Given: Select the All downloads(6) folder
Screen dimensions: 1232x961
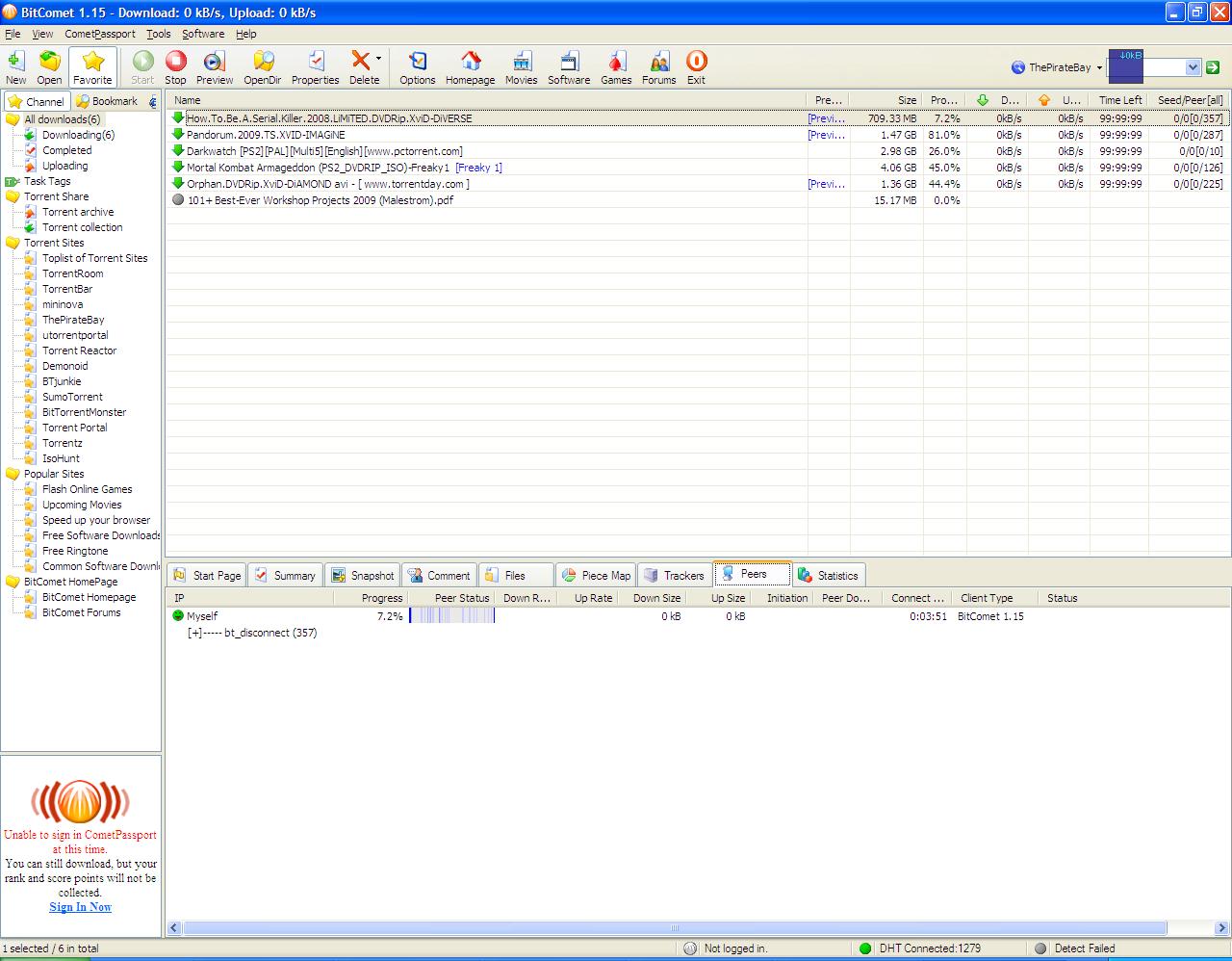Looking at the screenshot, I should pos(62,119).
